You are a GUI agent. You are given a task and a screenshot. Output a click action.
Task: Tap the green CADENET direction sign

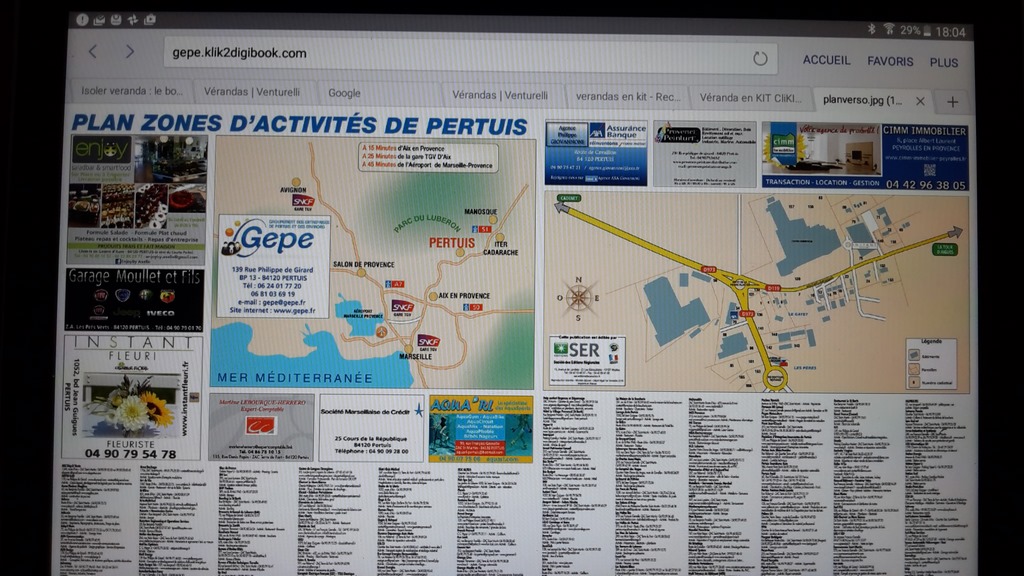tap(569, 198)
